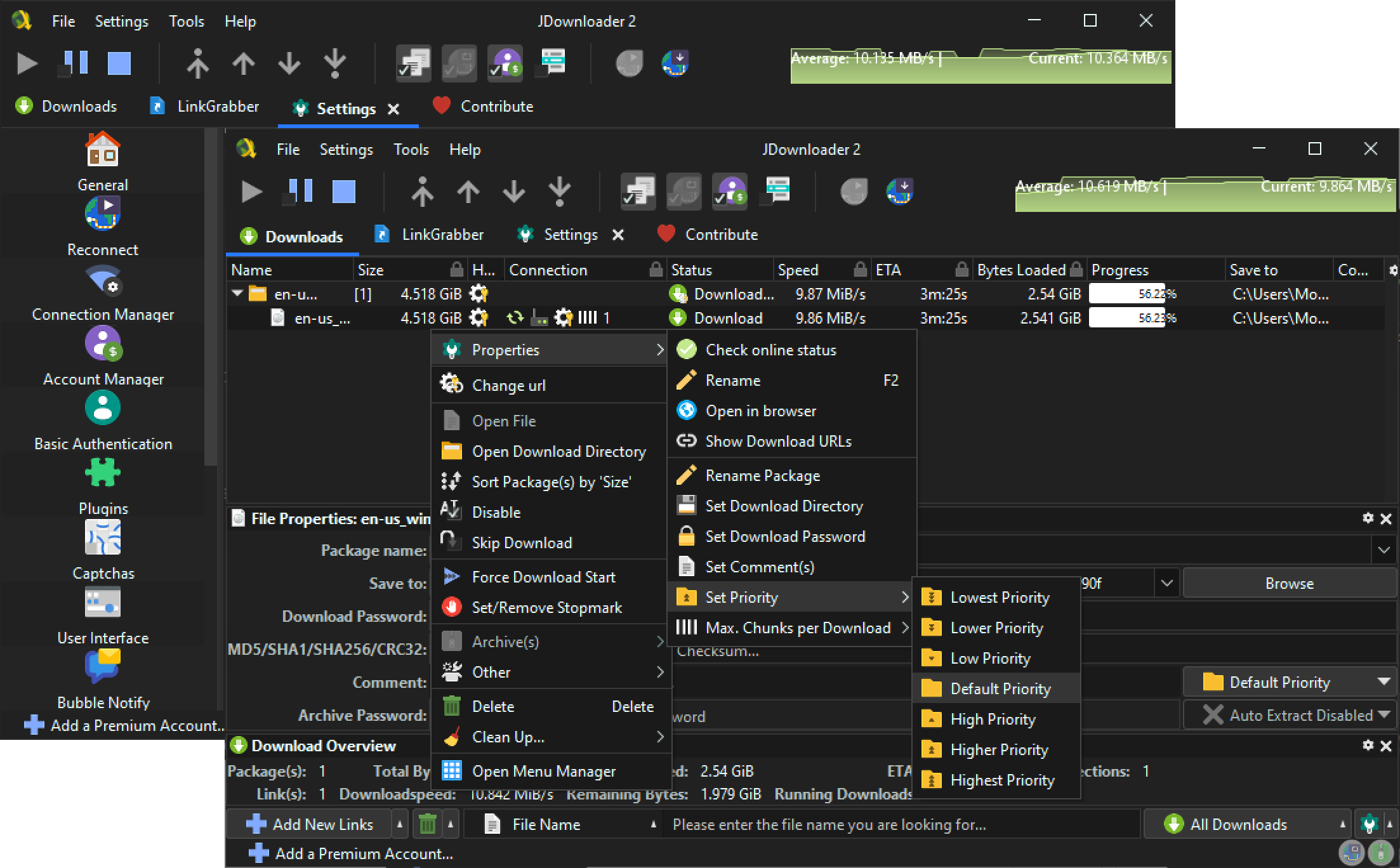Image resolution: width=1400 pixels, height=868 pixels.
Task: Pause downloads in the front JDownloader window
Action: (298, 192)
